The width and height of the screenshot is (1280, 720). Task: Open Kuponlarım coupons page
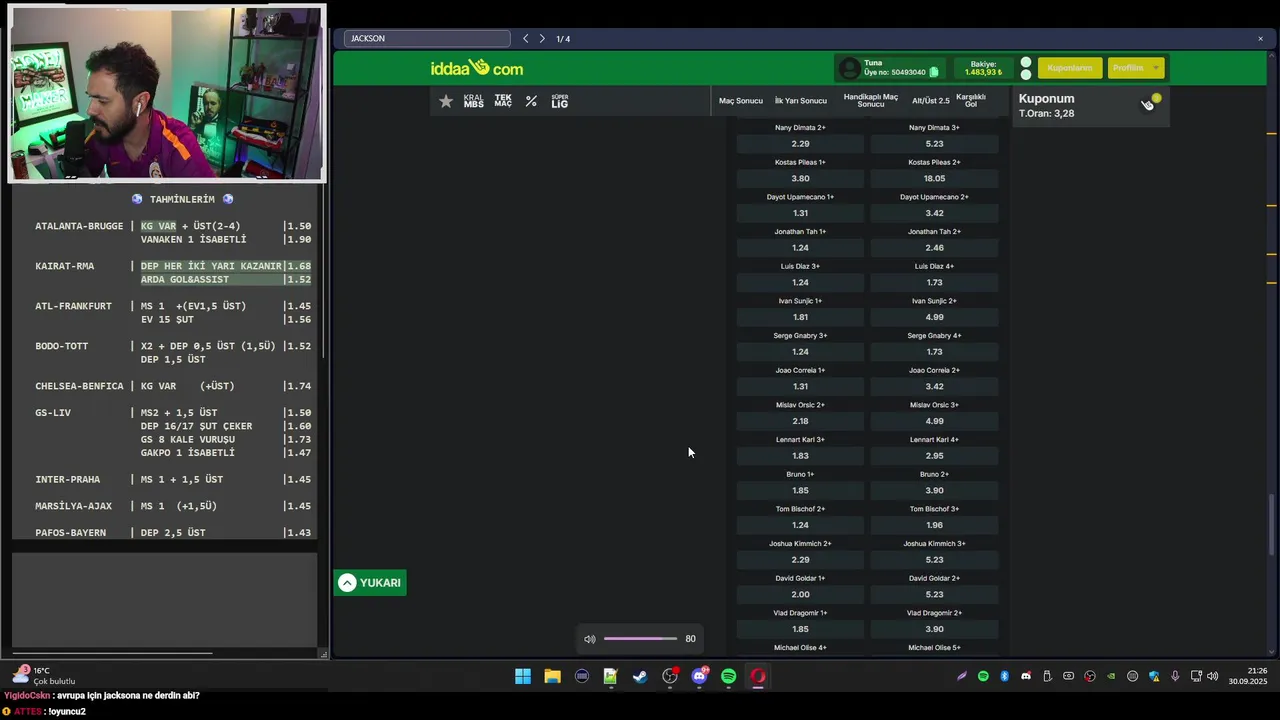[1069, 68]
